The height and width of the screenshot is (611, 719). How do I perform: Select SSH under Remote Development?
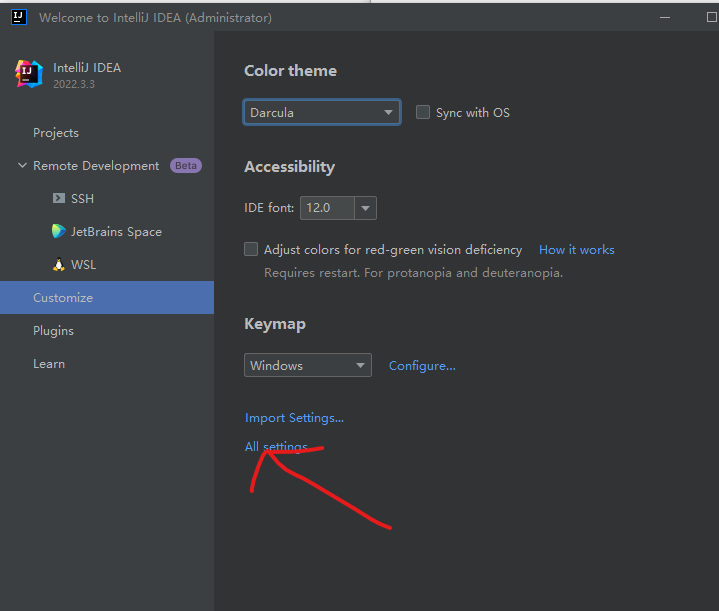click(83, 199)
